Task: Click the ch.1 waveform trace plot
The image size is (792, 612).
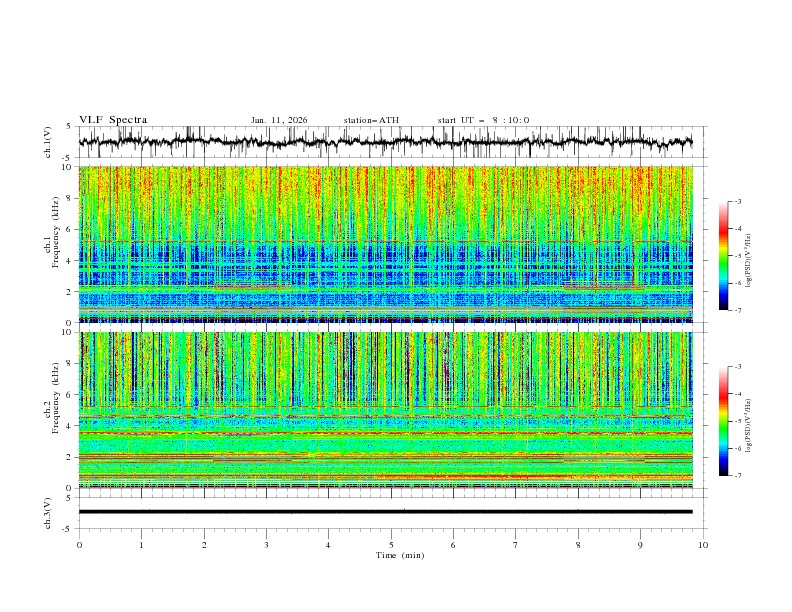Action: (386, 142)
